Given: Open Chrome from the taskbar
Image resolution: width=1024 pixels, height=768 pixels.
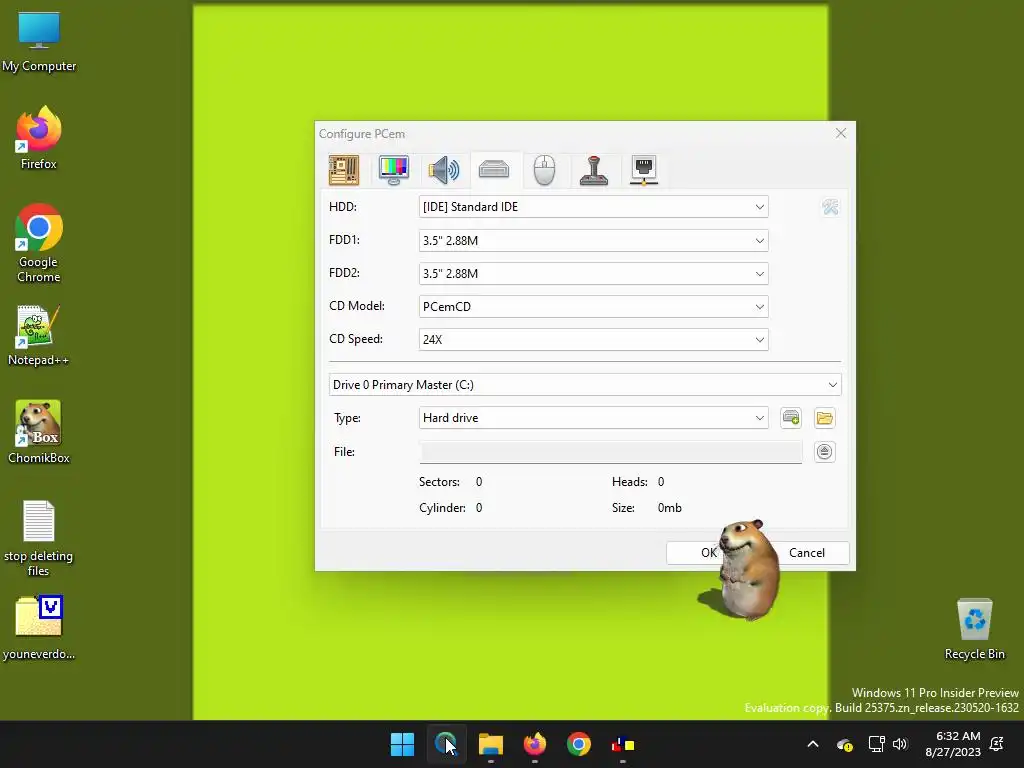Looking at the screenshot, I should pos(579,744).
